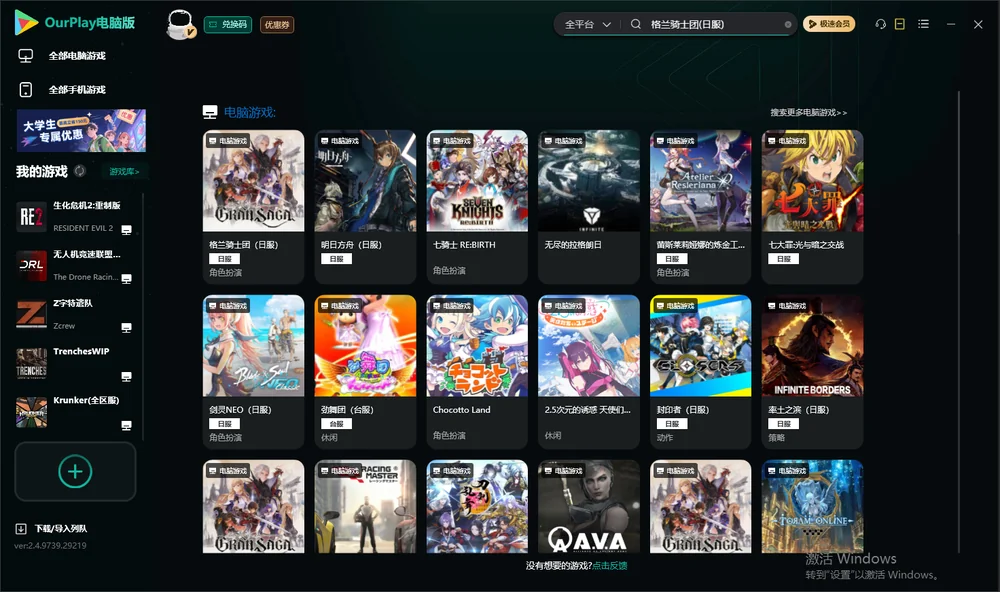The image size is (1000, 592).
Task: Click the 电脑游戏 section monitor icon
Action: [210, 112]
